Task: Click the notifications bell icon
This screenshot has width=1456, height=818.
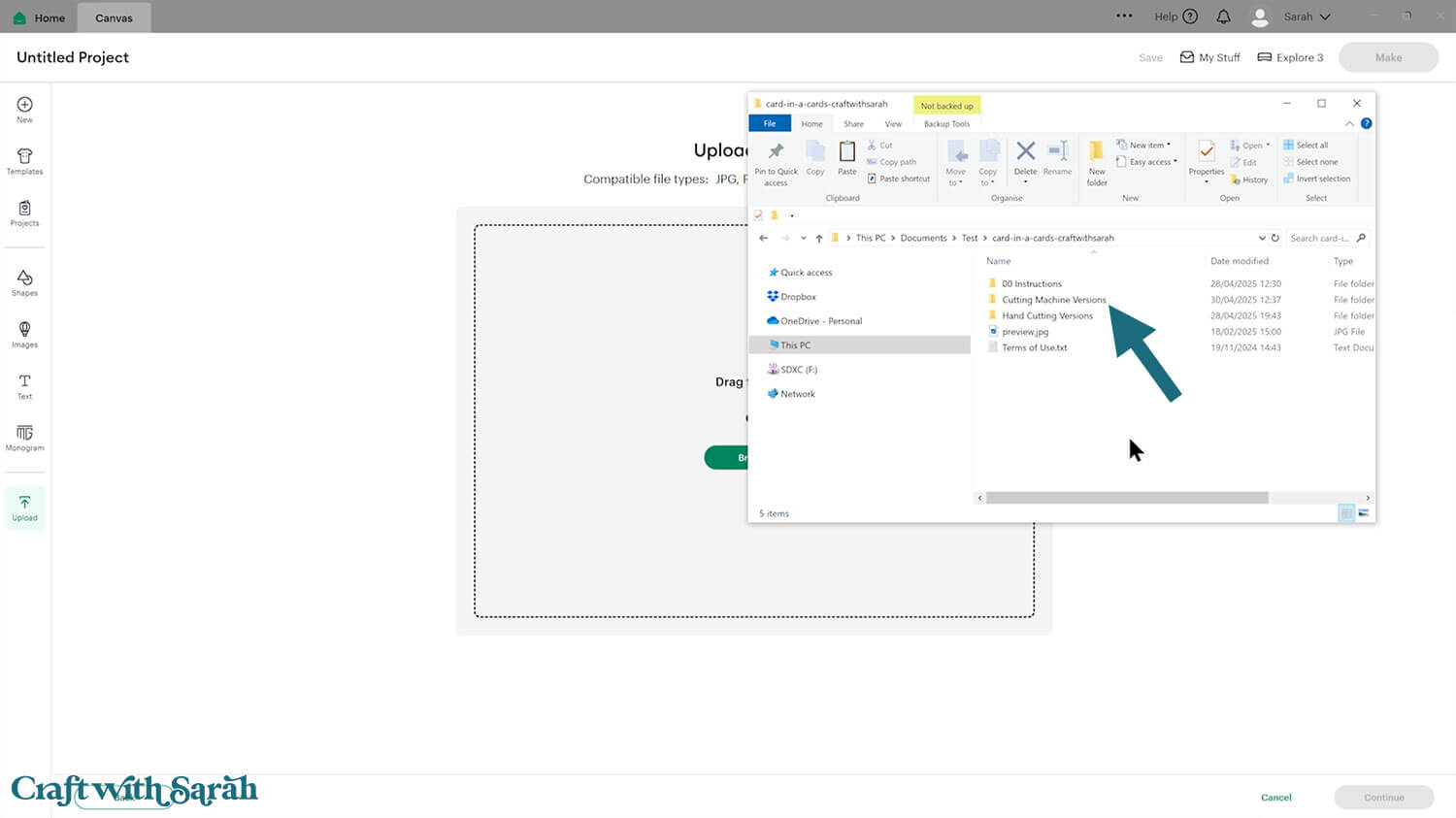Action: (x=1223, y=16)
